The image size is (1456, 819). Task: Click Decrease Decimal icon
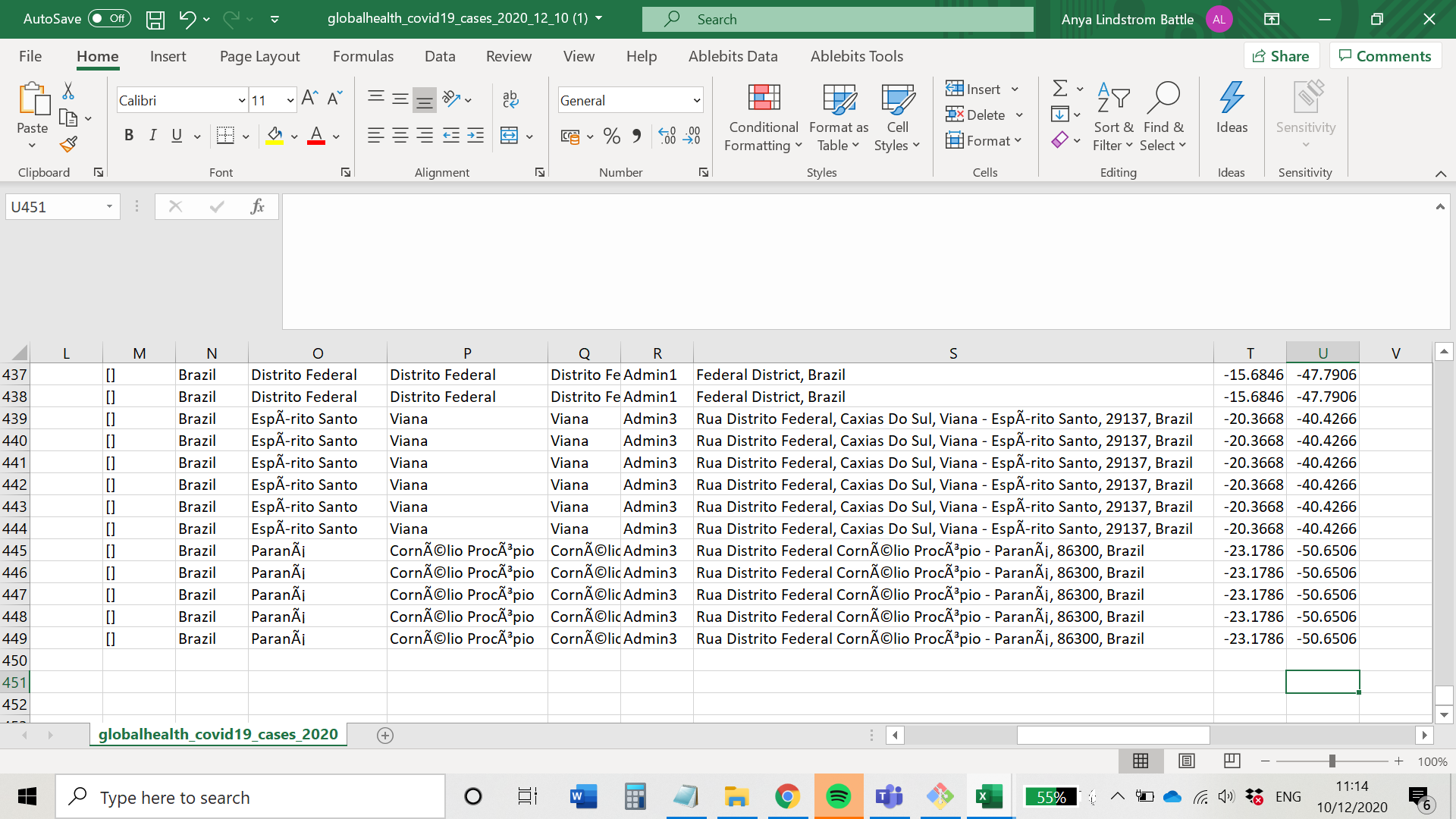692,136
